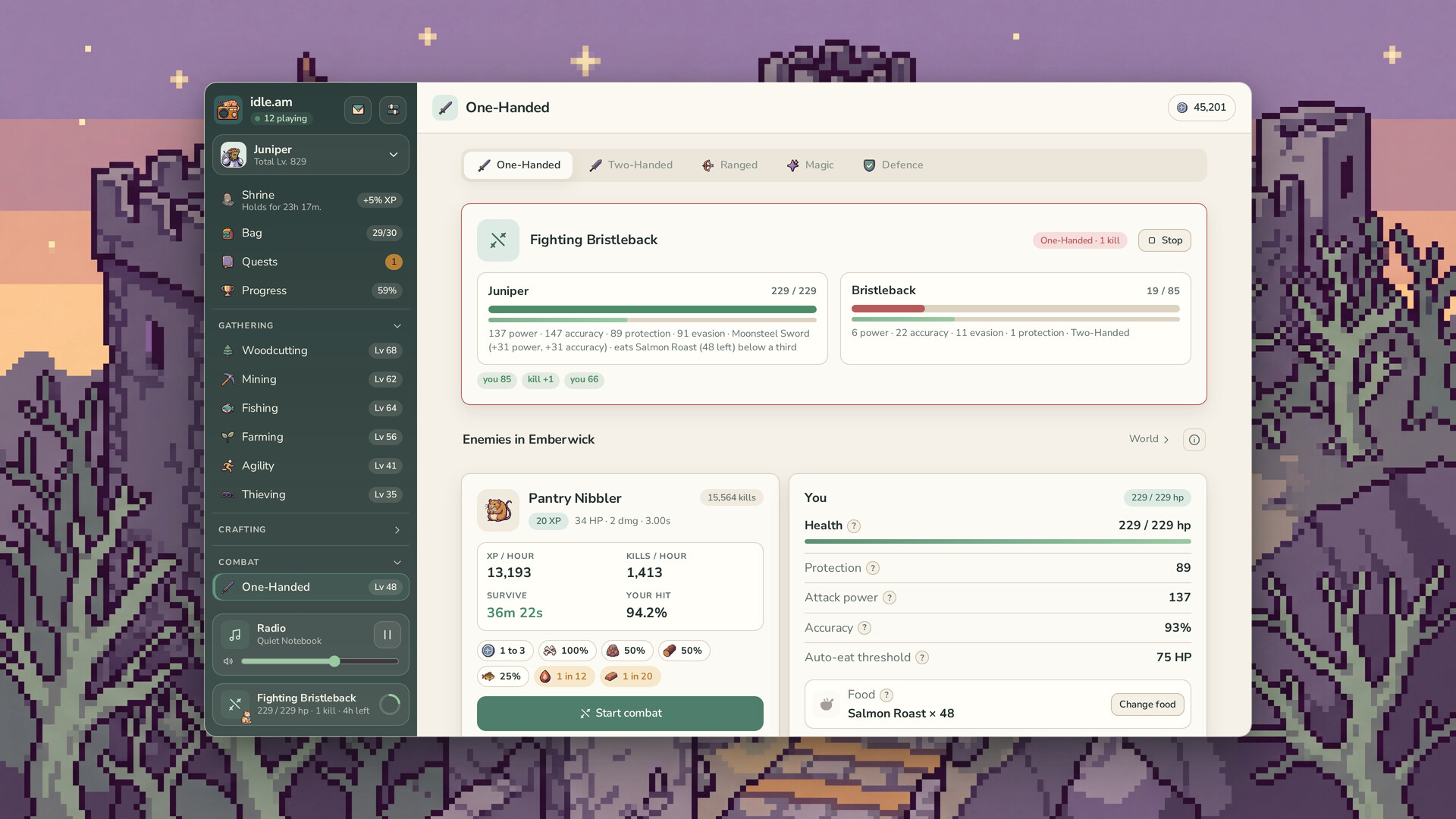Pause the Quiet Notebook radio

pyautogui.click(x=388, y=635)
